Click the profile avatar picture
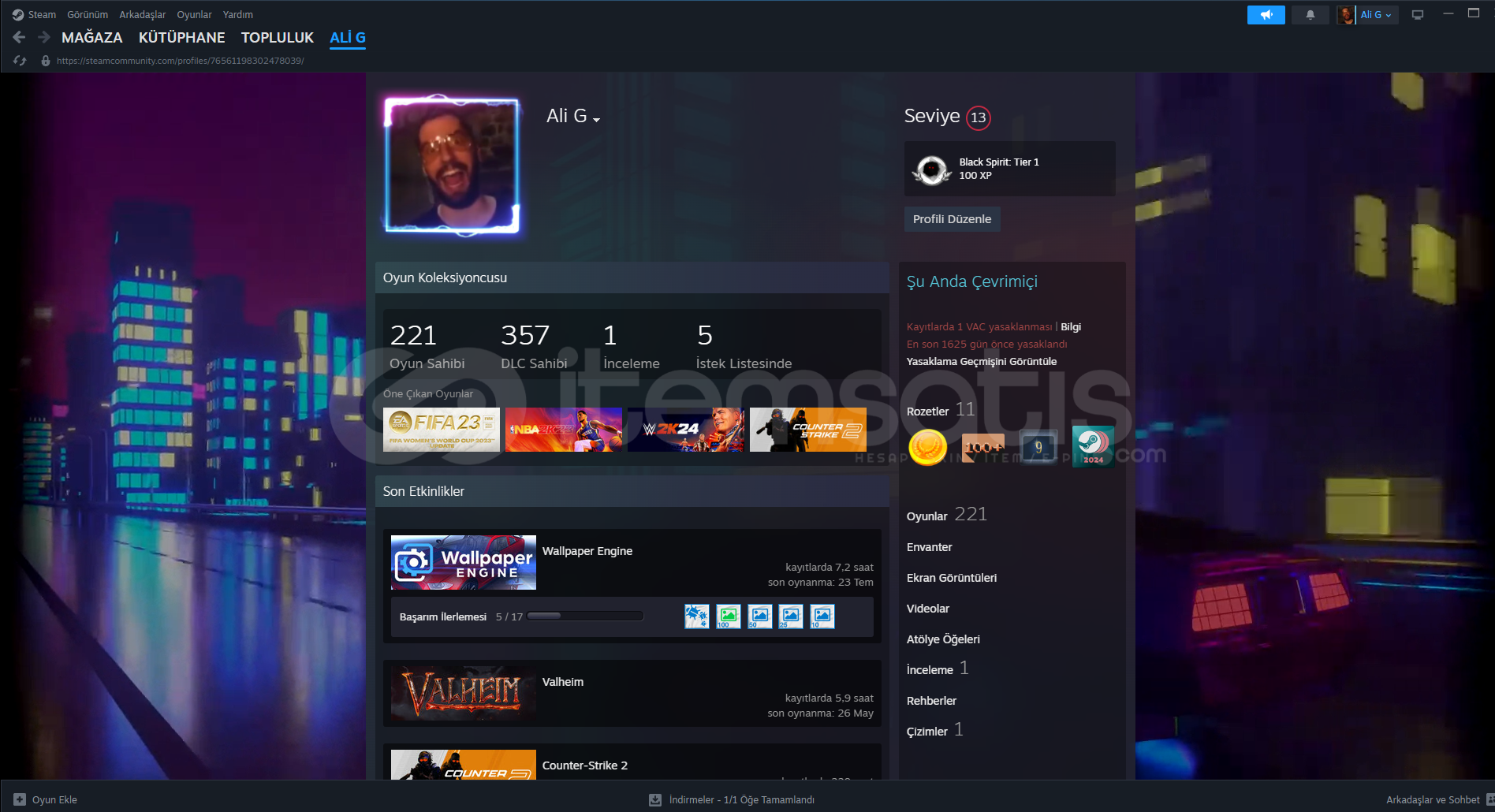Image resolution: width=1495 pixels, height=812 pixels. (x=451, y=164)
